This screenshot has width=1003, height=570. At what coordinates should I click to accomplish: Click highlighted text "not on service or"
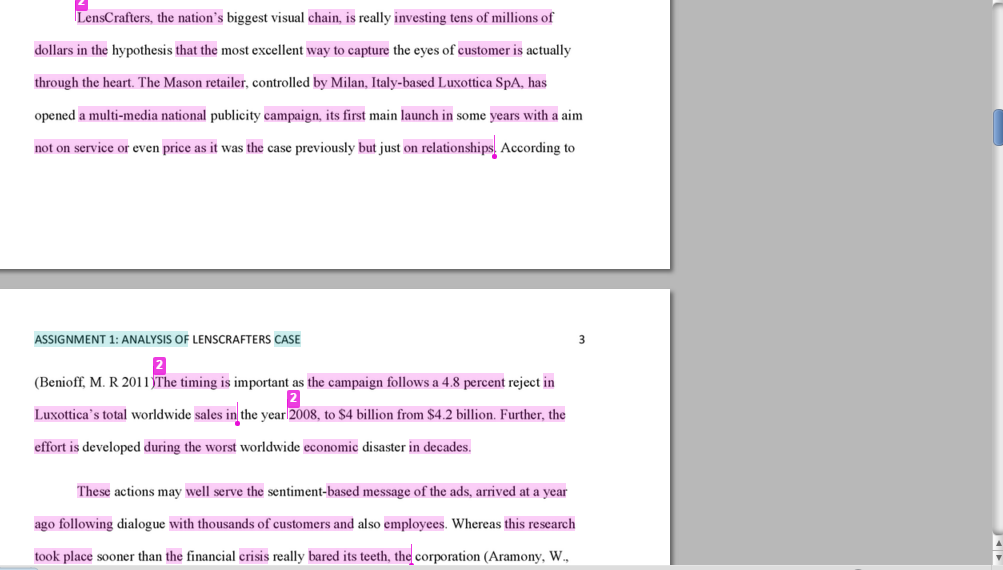(x=81, y=148)
